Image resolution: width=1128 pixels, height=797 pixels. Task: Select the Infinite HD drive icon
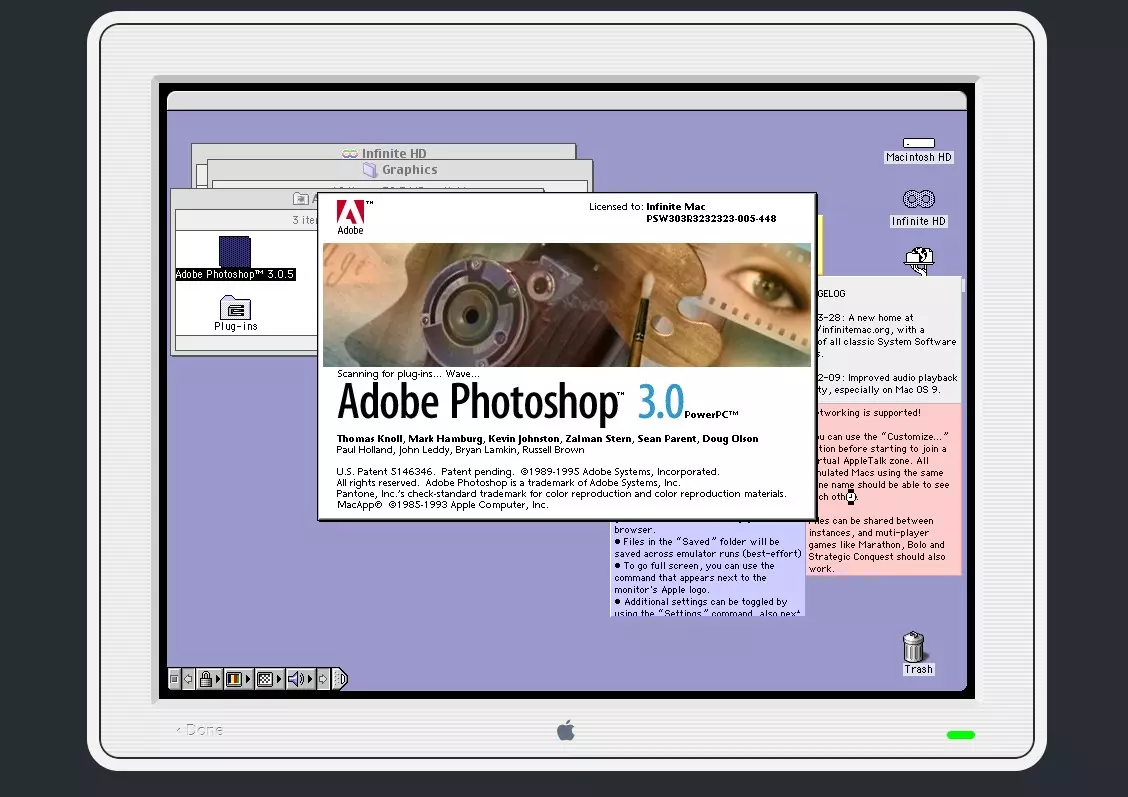coord(919,199)
